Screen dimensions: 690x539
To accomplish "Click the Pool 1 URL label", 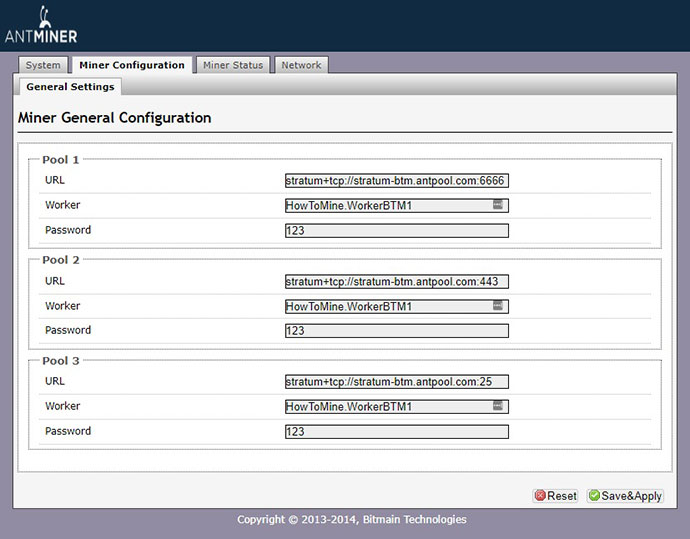I will pos(55,180).
